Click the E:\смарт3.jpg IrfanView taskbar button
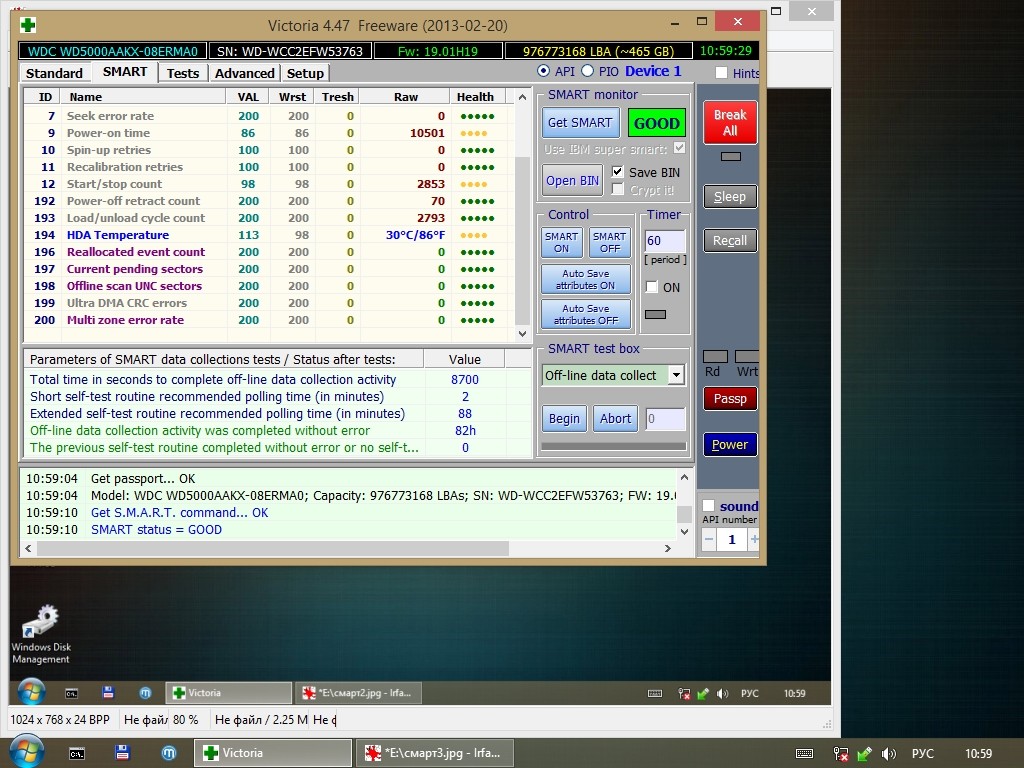The height and width of the screenshot is (768, 1024). pos(434,753)
